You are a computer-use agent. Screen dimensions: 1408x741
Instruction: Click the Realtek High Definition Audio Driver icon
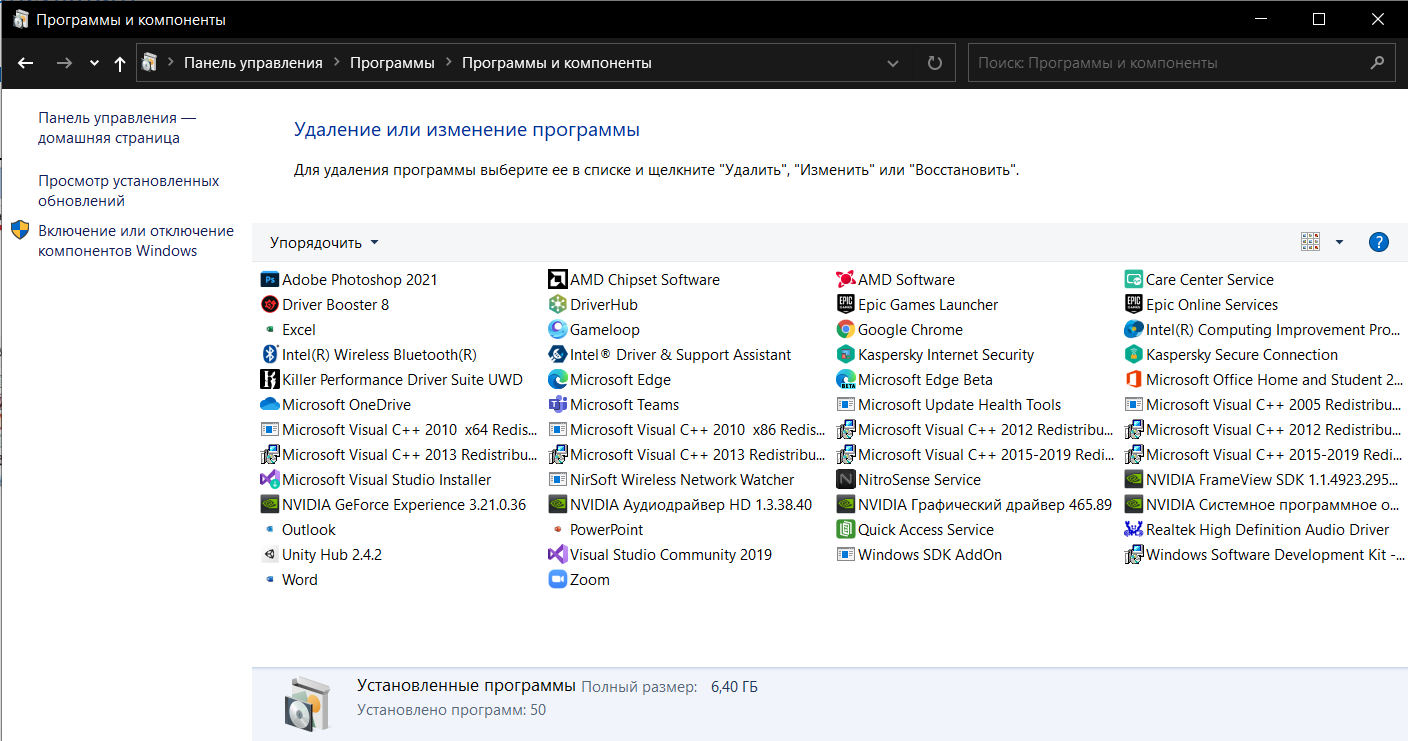point(1133,530)
